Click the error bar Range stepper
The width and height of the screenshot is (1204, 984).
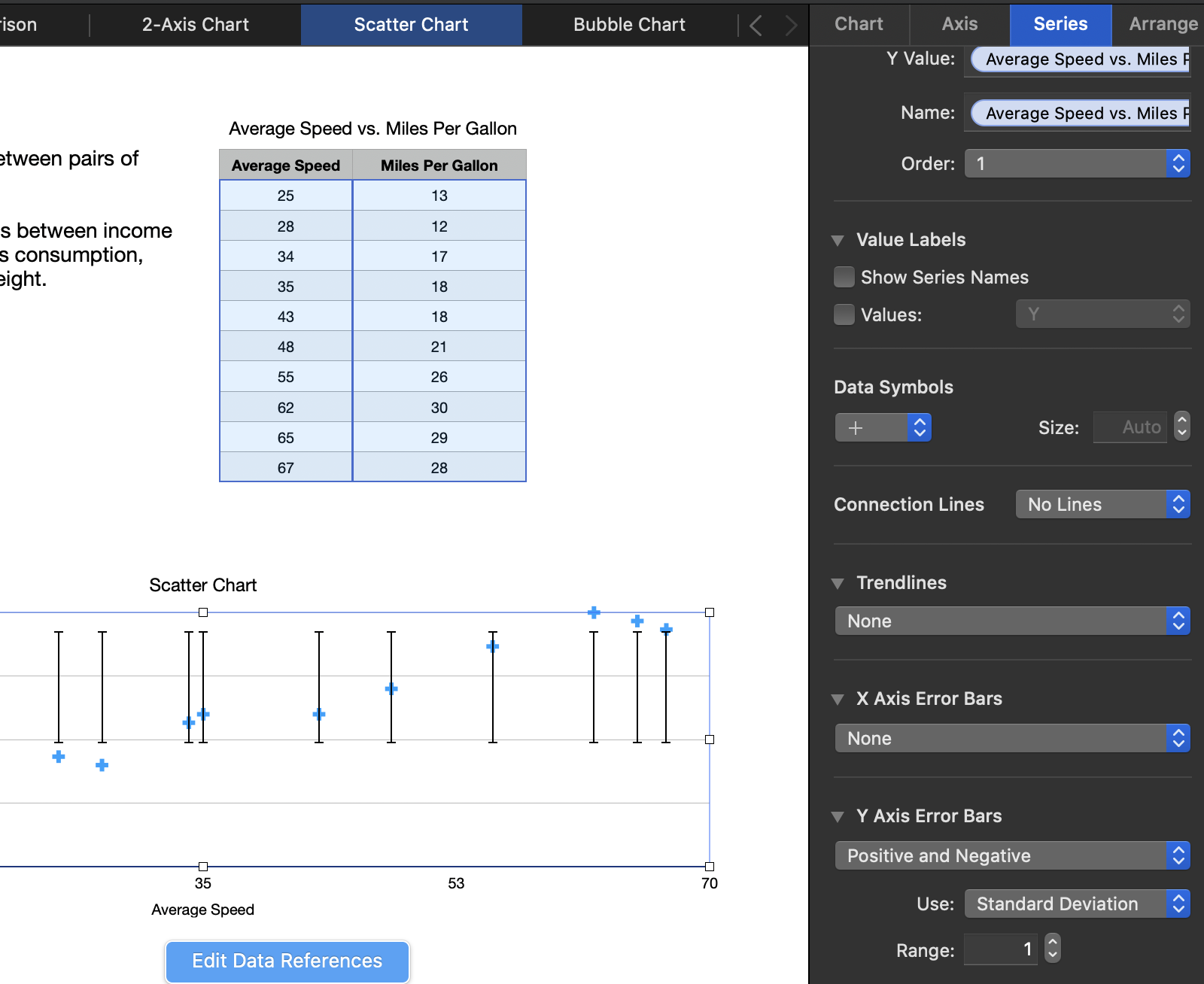(1053, 949)
